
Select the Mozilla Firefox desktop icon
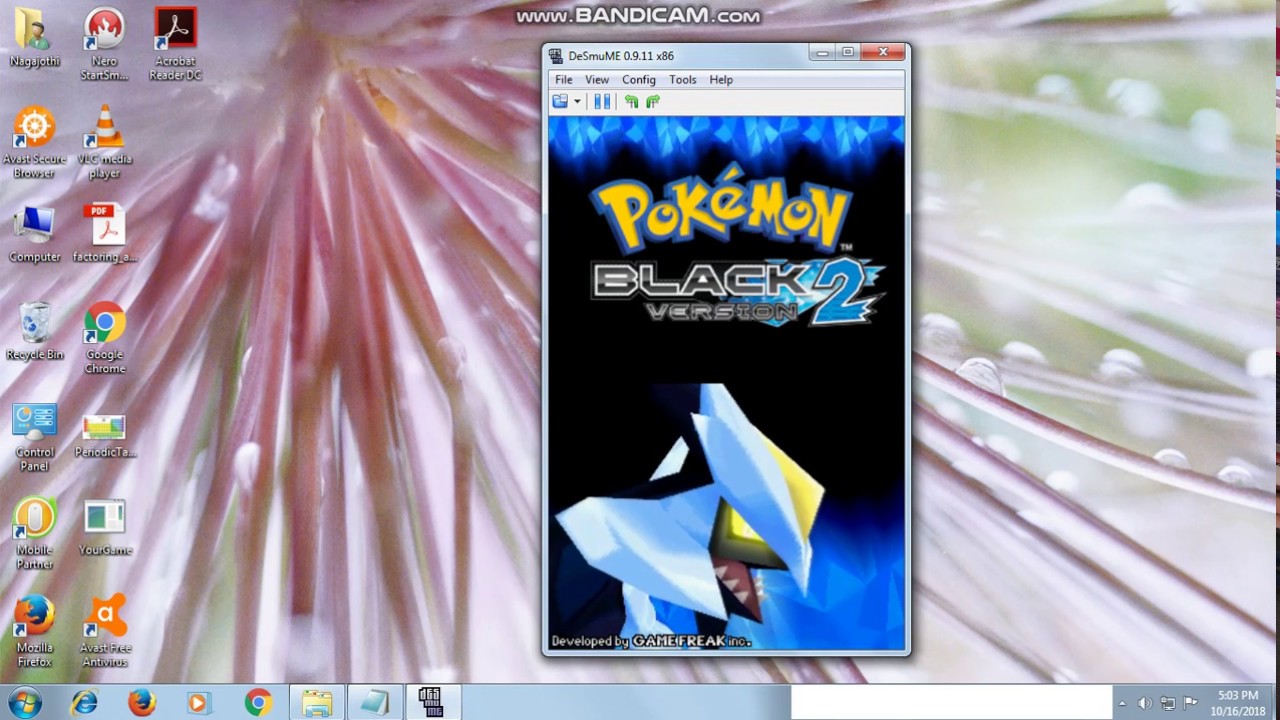(x=34, y=631)
